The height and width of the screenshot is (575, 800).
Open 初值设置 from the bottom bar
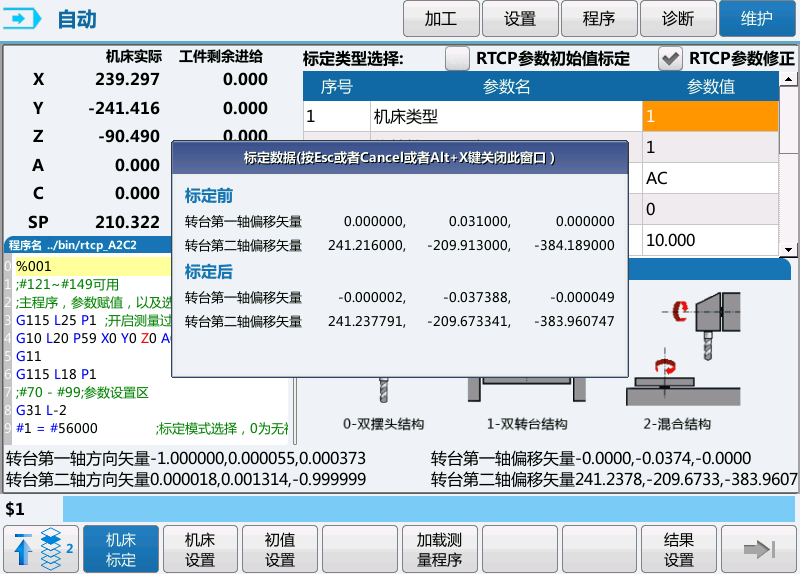[280, 549]
